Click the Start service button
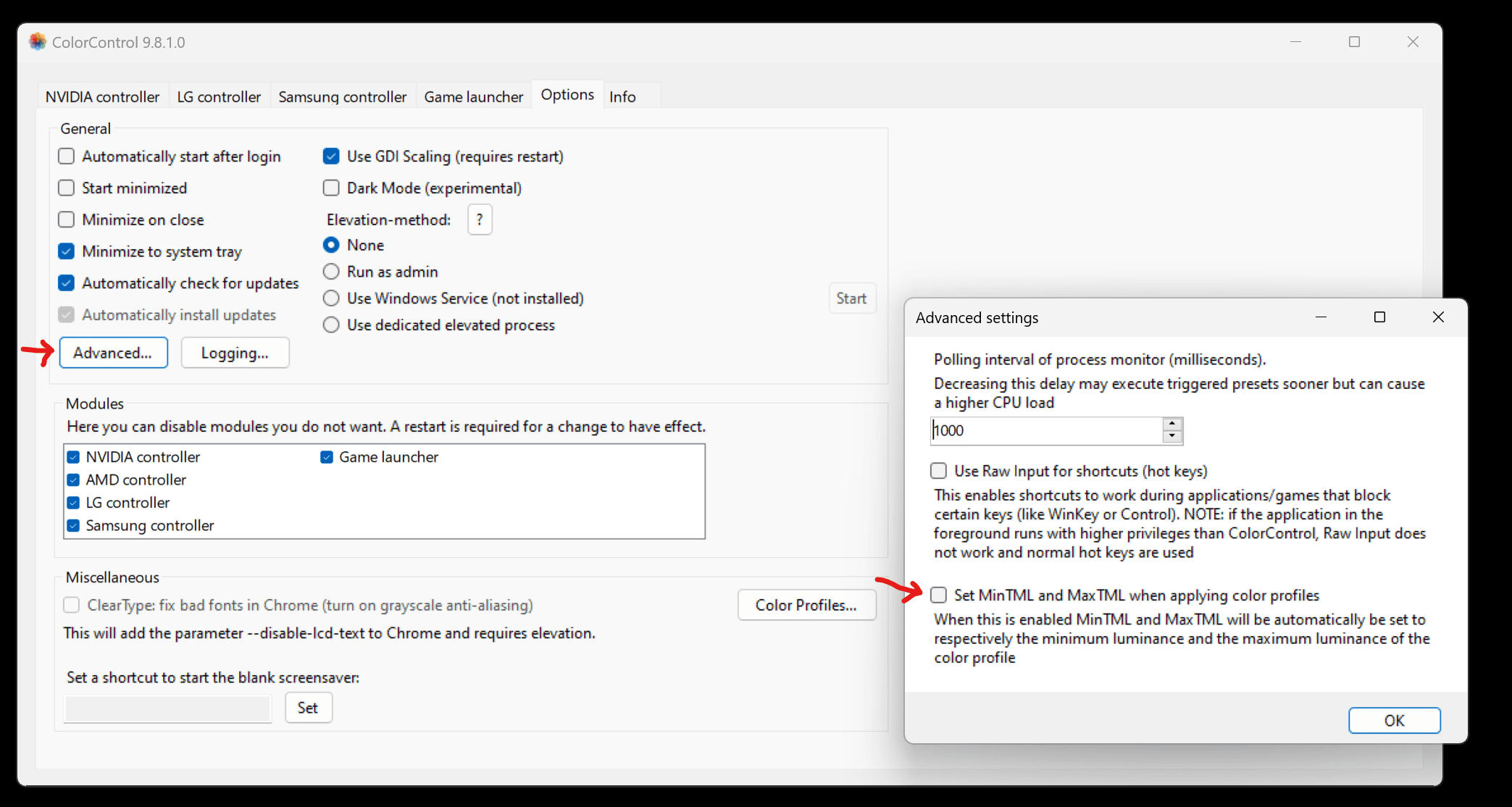 [x=851, y=298]
